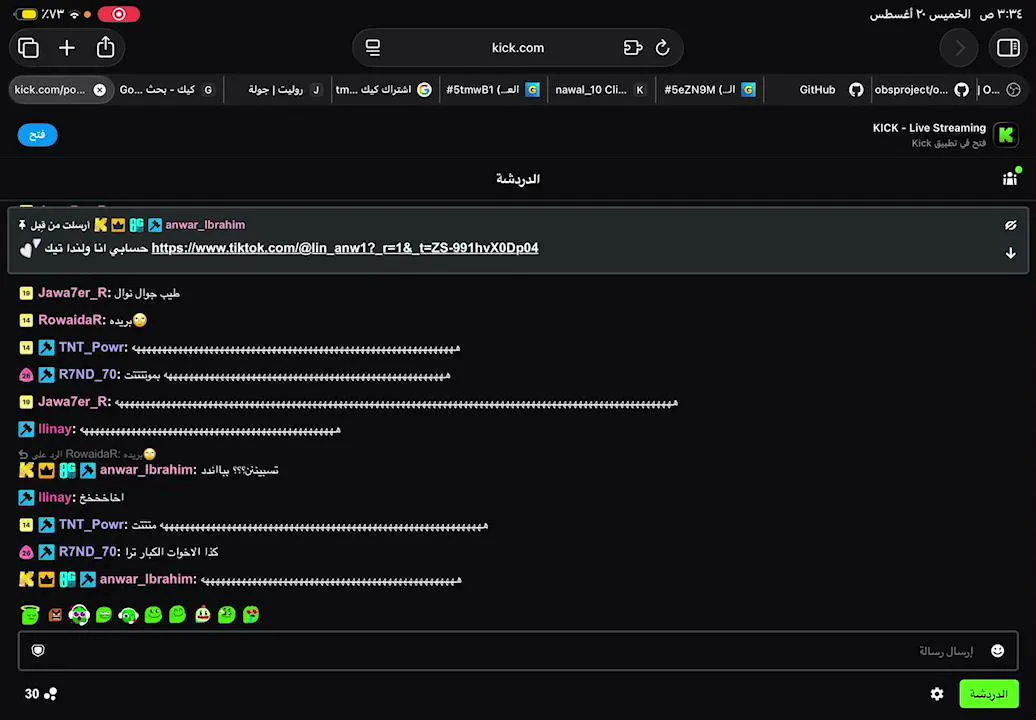Open the emoji picker smiley

click(x=998, y=651)
